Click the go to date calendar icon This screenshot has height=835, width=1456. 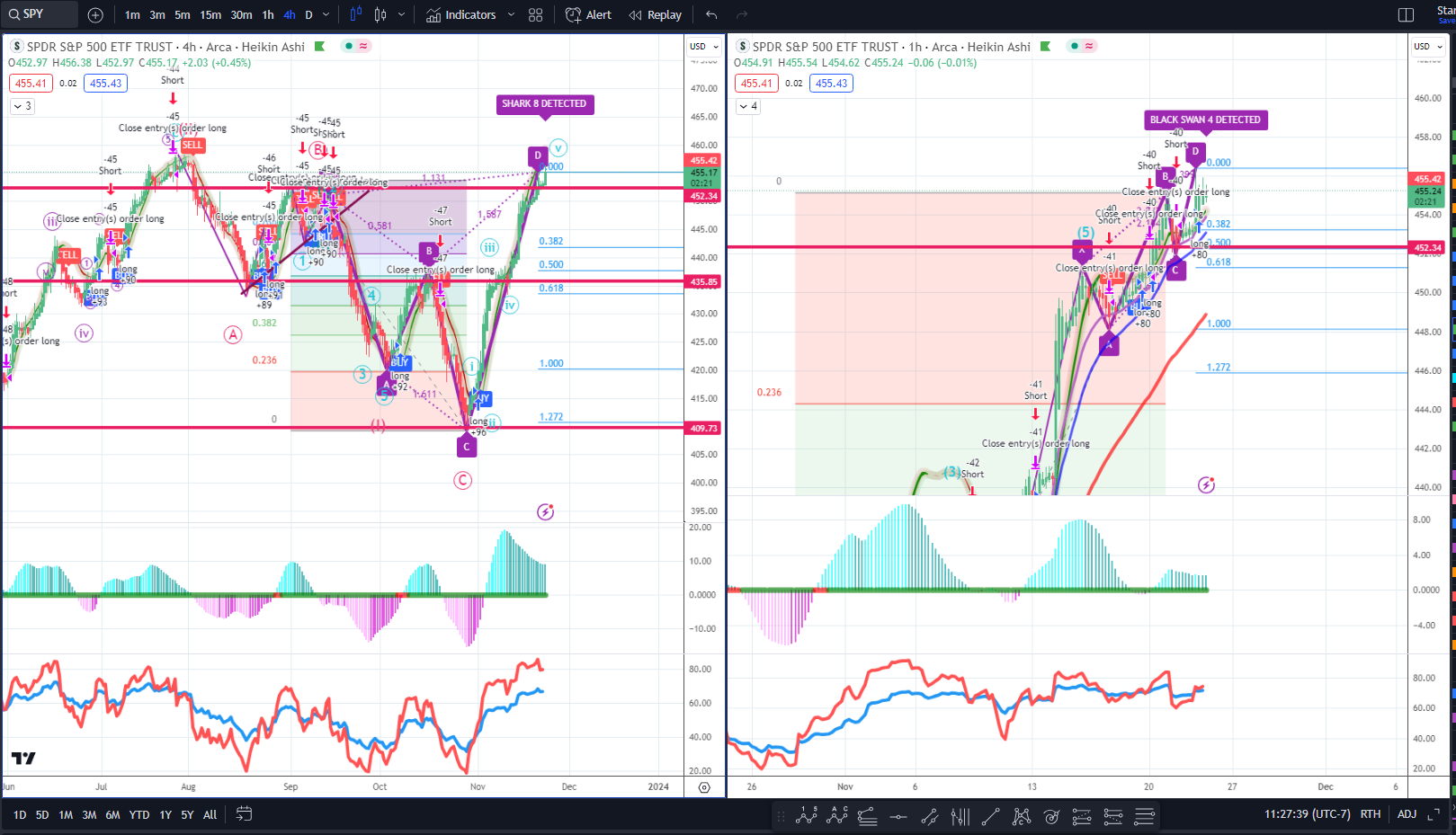(244, 814)
